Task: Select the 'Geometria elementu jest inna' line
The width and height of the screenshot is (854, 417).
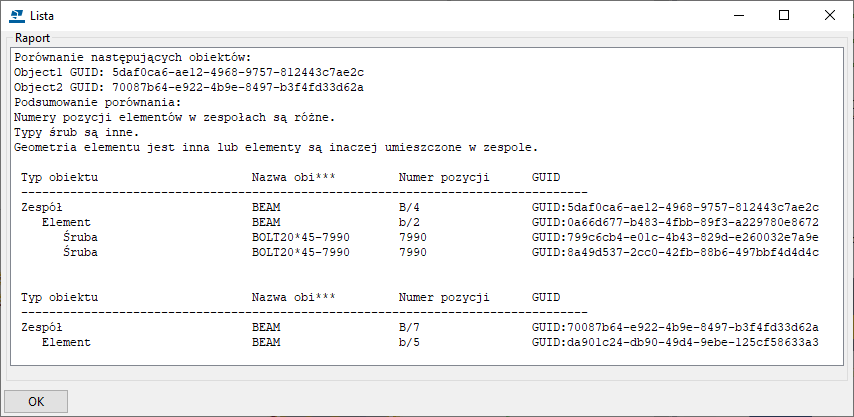Action: (276, 147)
